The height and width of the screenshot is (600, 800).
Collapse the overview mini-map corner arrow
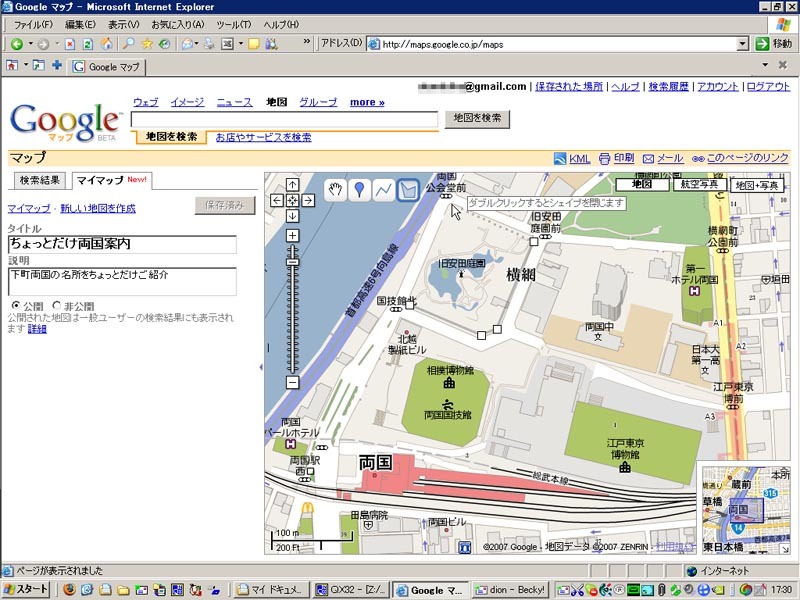[785, 549]
